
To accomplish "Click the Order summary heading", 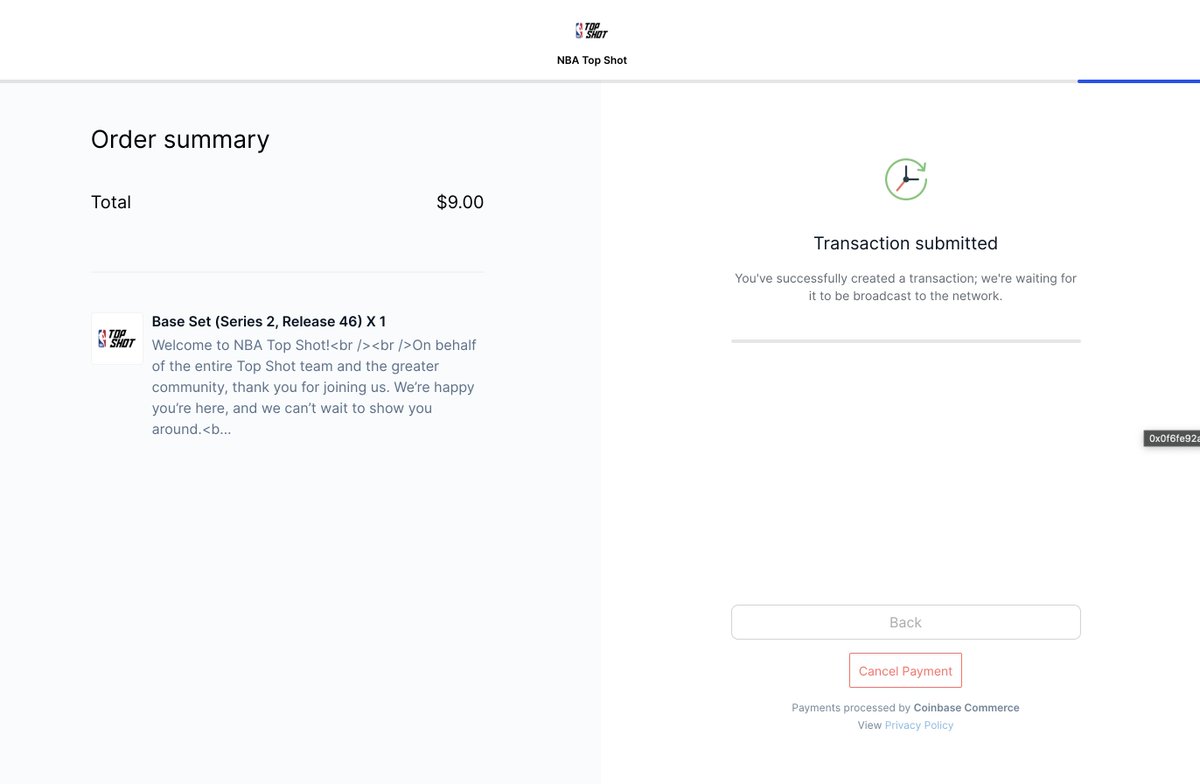I will click(x=180, y=139).
